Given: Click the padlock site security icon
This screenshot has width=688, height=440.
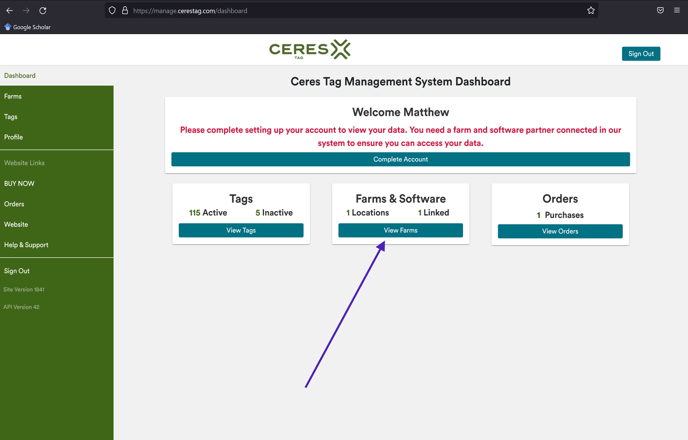Looking at the screenshot, I should click(125, 11).
